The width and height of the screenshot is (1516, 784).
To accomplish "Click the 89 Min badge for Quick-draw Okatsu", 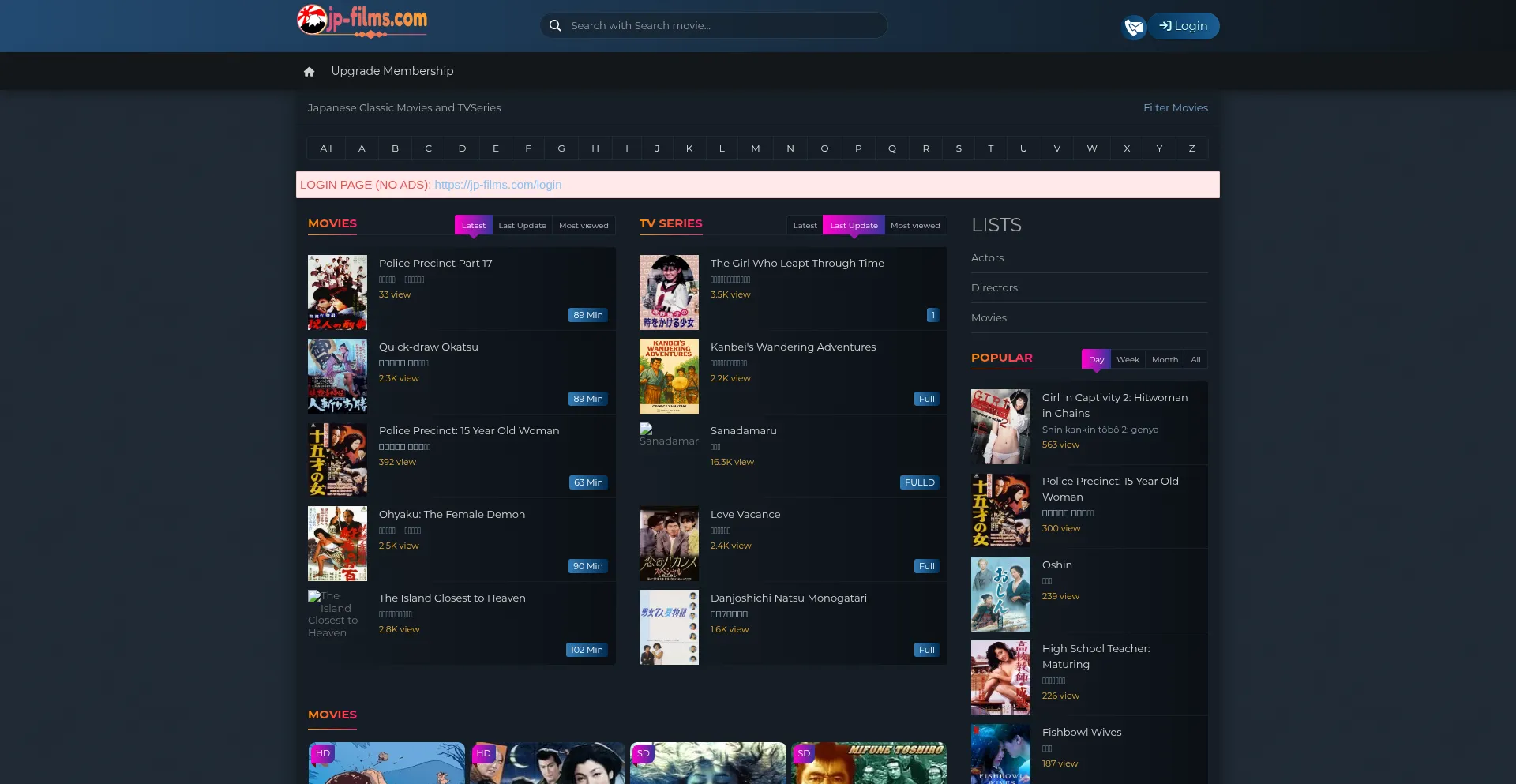I will pyautogui.click(x=587, y=399).
